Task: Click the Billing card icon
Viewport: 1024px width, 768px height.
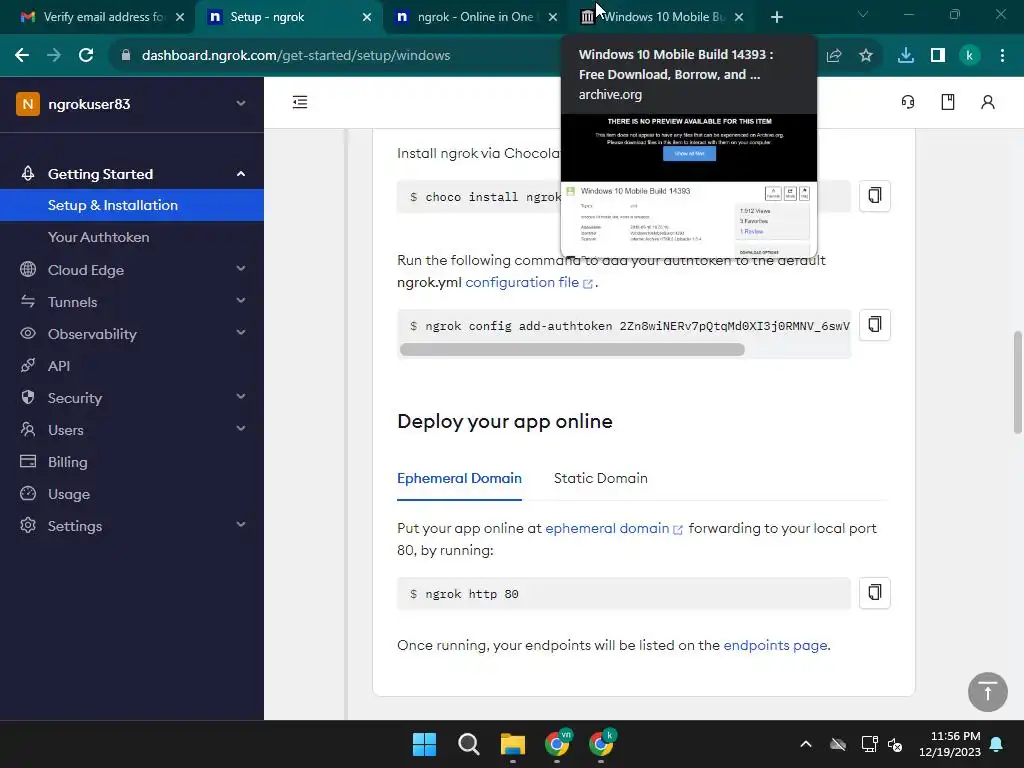Action: click(x=28, y=461)
